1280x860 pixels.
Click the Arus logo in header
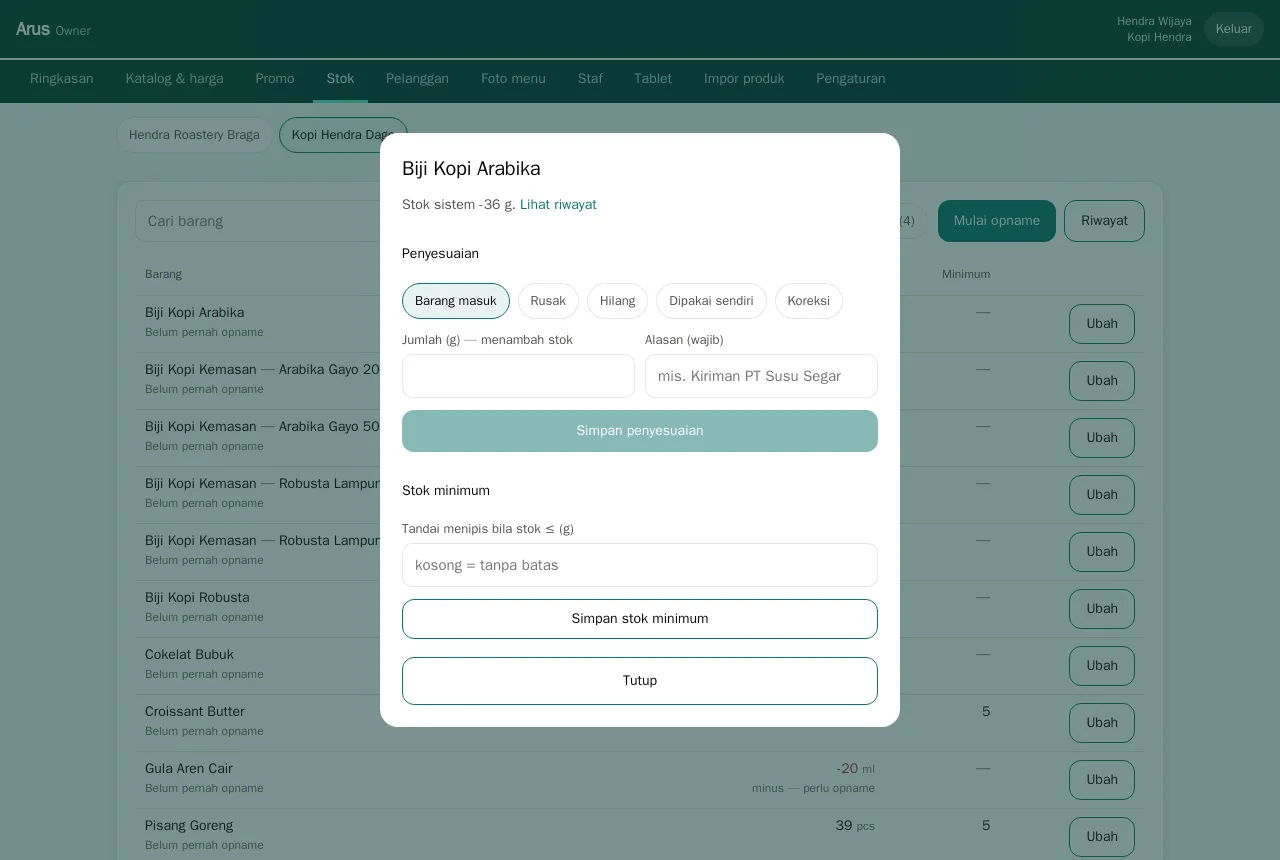click(33, 29)
